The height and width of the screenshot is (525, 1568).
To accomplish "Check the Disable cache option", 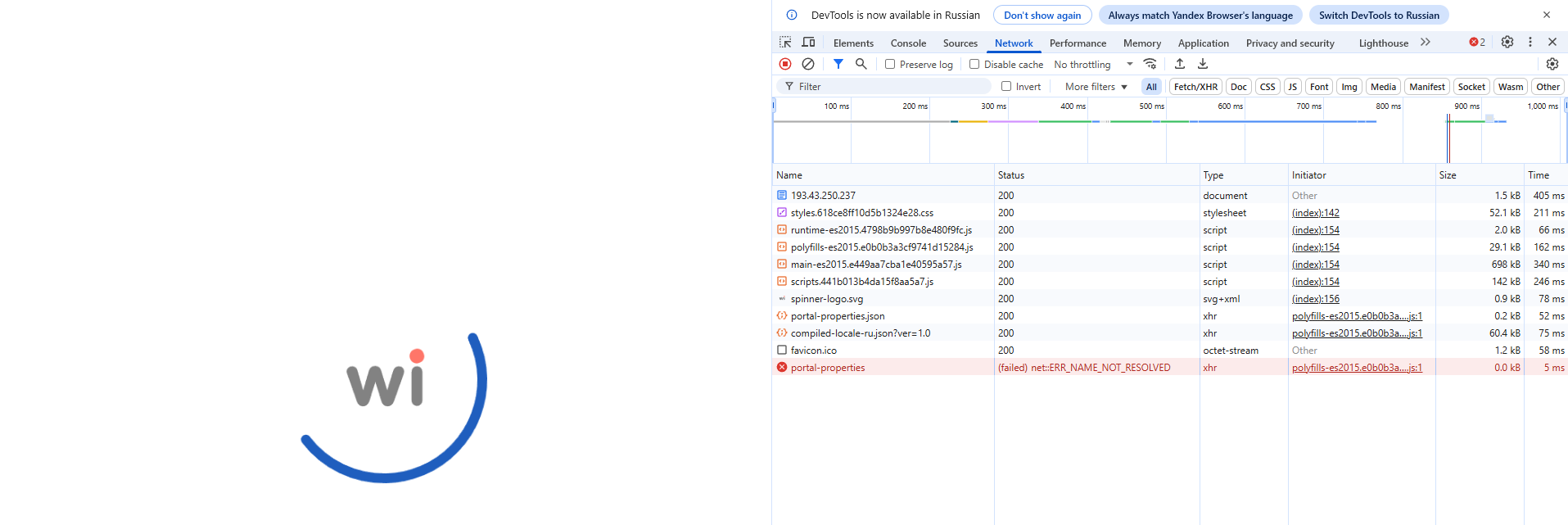I will point(974,64).
